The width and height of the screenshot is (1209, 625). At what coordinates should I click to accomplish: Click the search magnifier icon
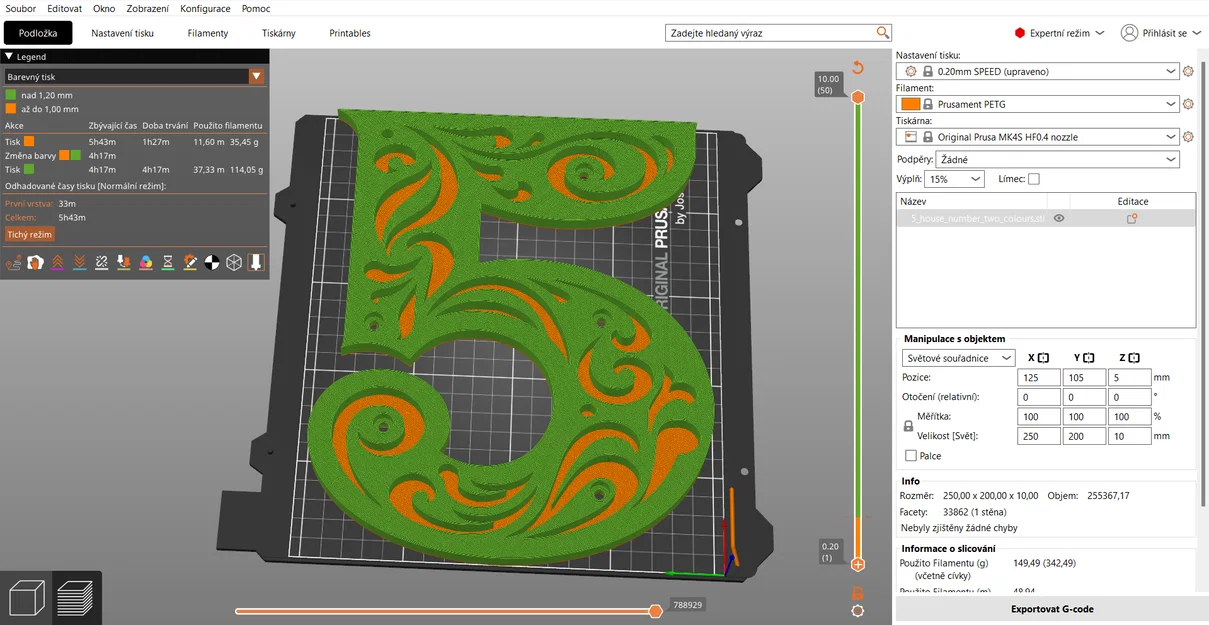coord(882,33)
